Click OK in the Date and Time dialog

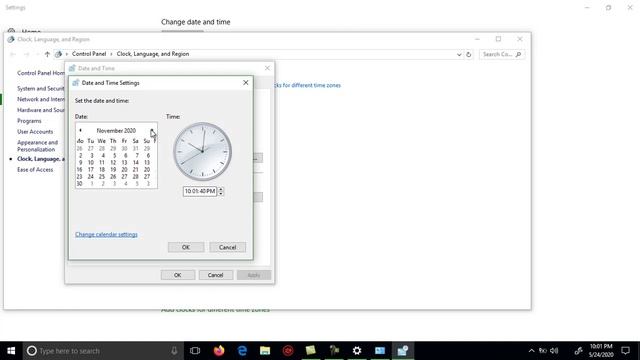(x=178, y=275)
